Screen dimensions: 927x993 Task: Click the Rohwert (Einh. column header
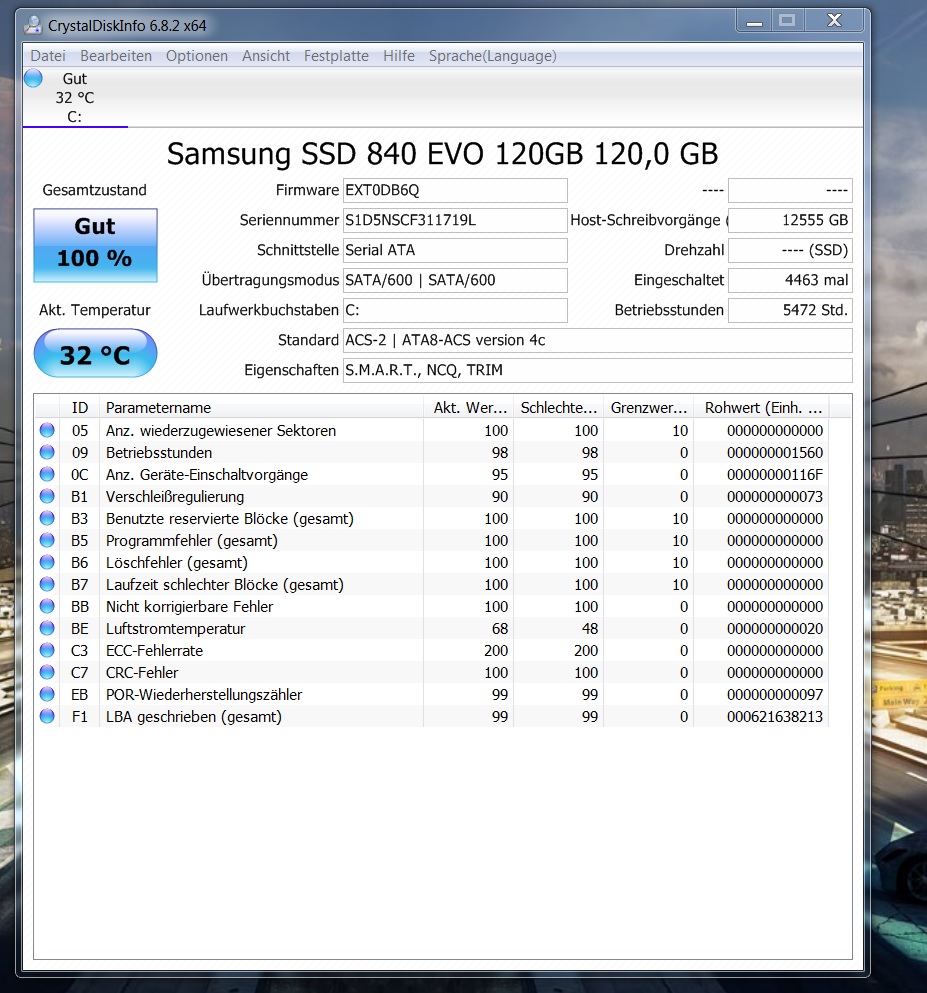point(762,408)
